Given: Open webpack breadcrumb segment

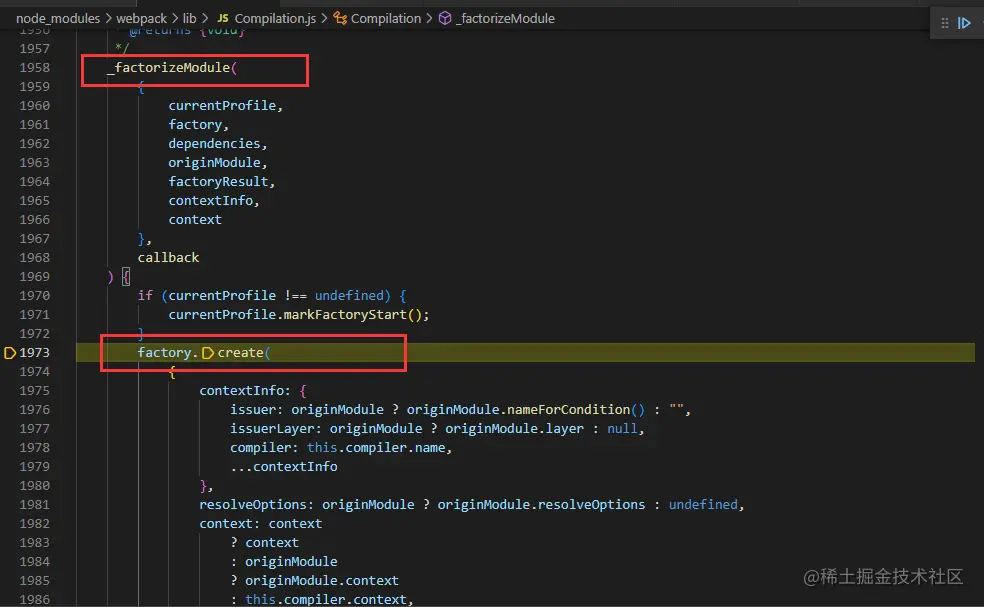Looking at the screenshot, I should (141, 18).
